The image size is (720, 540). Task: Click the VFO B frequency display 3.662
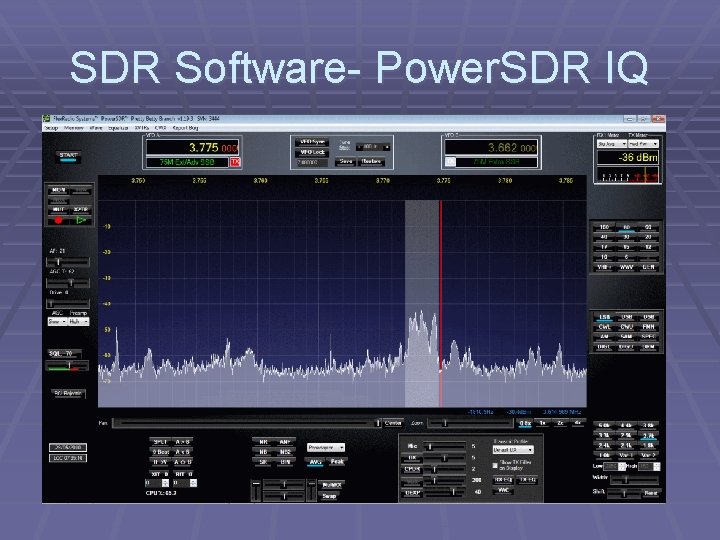(x=491, y=148)
